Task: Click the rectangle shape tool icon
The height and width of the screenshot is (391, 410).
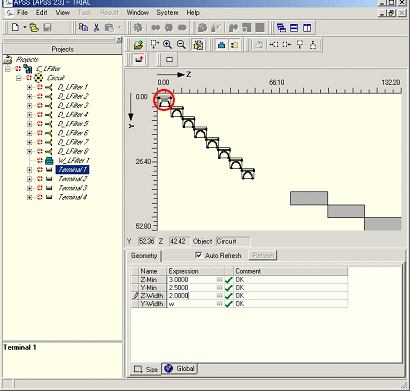Action: click(x=169, y=60)
